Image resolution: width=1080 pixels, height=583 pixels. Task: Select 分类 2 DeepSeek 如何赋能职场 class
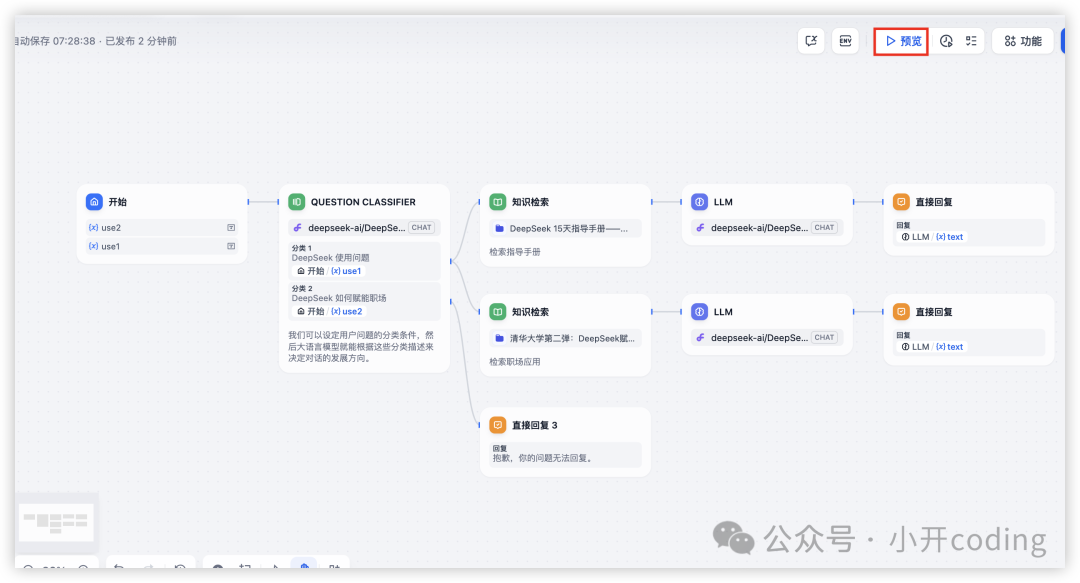tap(364, 300)
